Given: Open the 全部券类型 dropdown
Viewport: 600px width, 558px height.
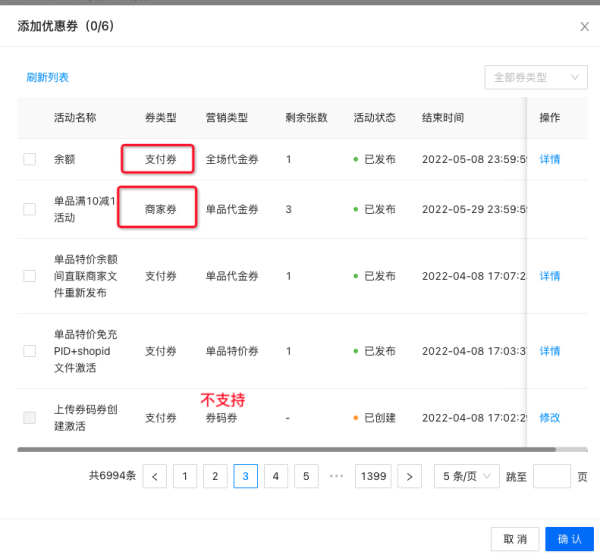Looking at the screenshot, I should pos(536,77).
